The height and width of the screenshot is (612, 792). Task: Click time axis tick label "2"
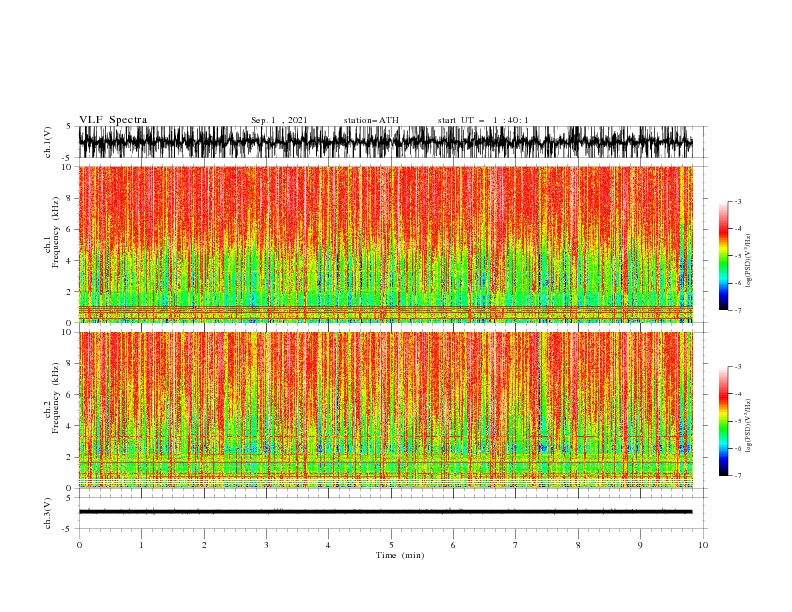pyautogui.click(x=204, y=545)
